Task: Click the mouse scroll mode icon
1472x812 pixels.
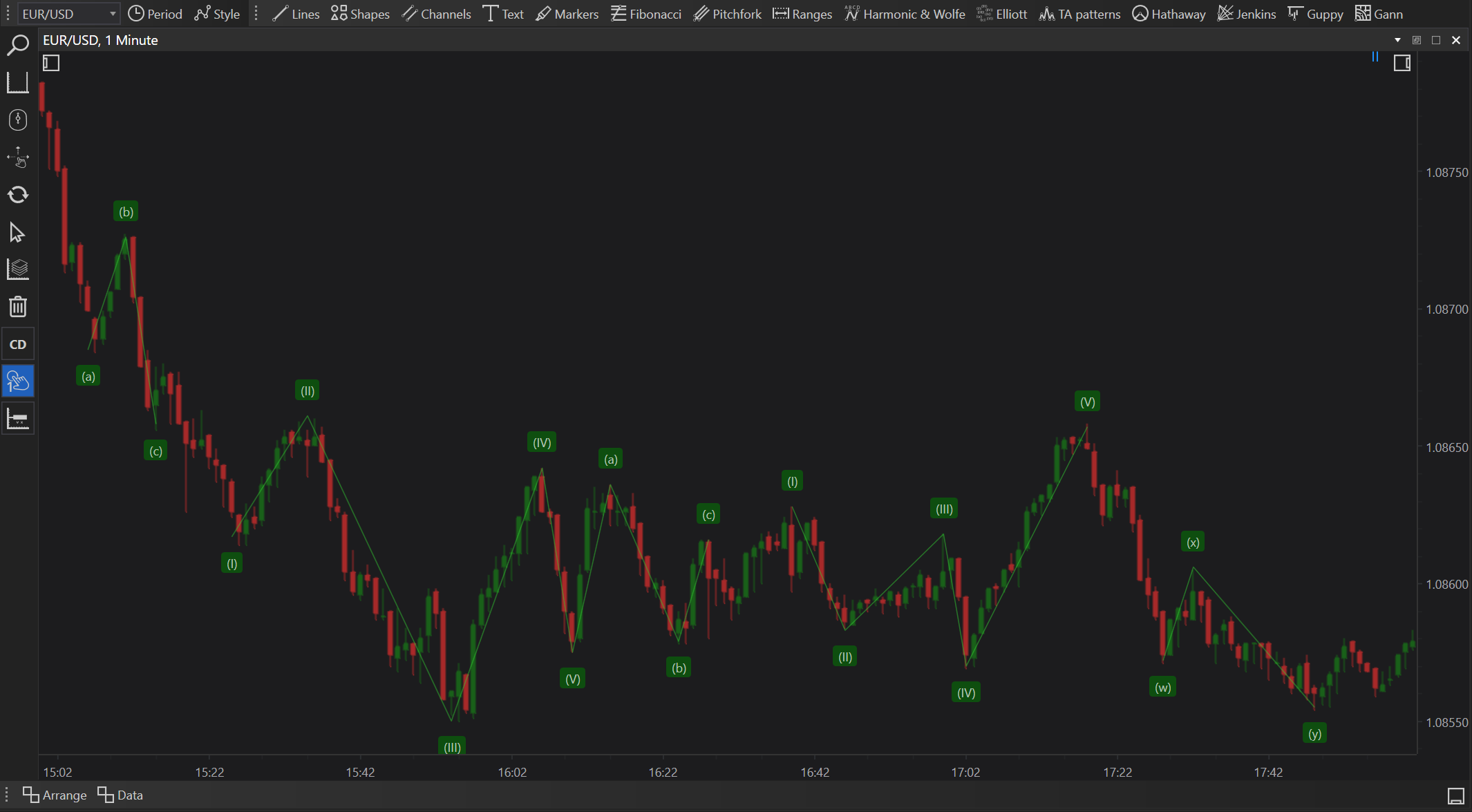Action: (17, 120)
